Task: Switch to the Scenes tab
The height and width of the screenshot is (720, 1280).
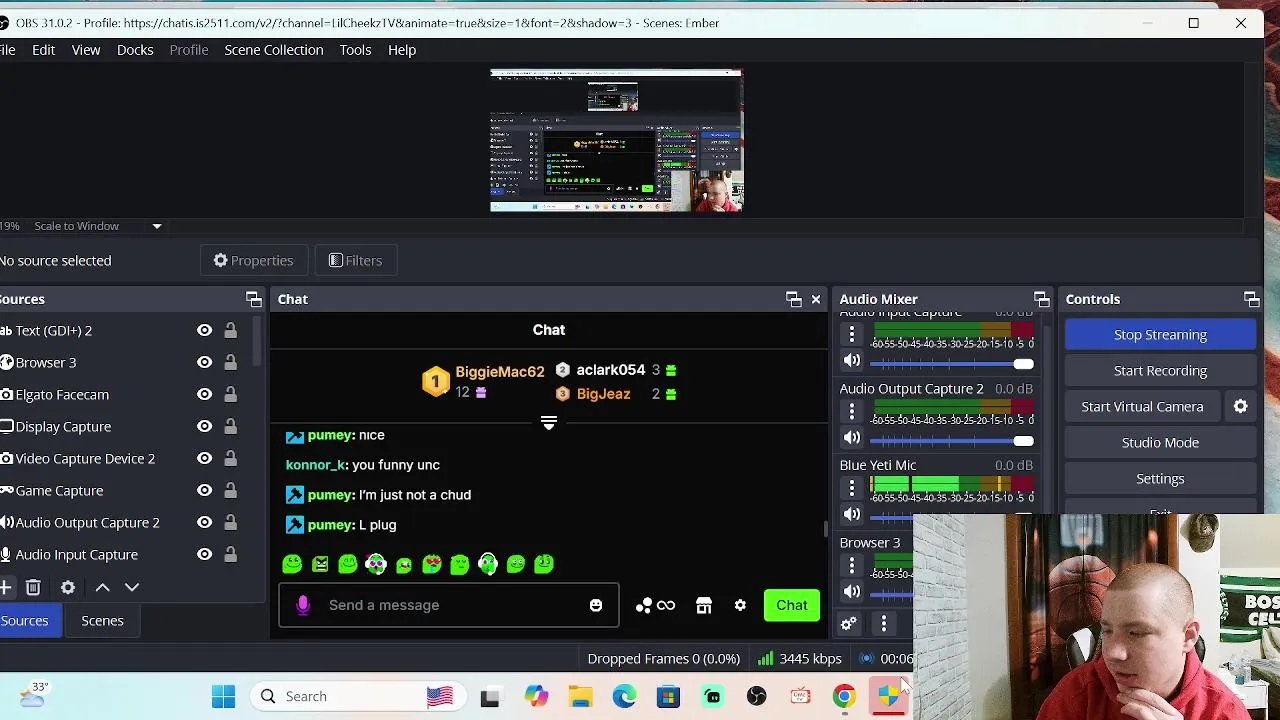Action: pyautogui.click(x=102, y=621)
